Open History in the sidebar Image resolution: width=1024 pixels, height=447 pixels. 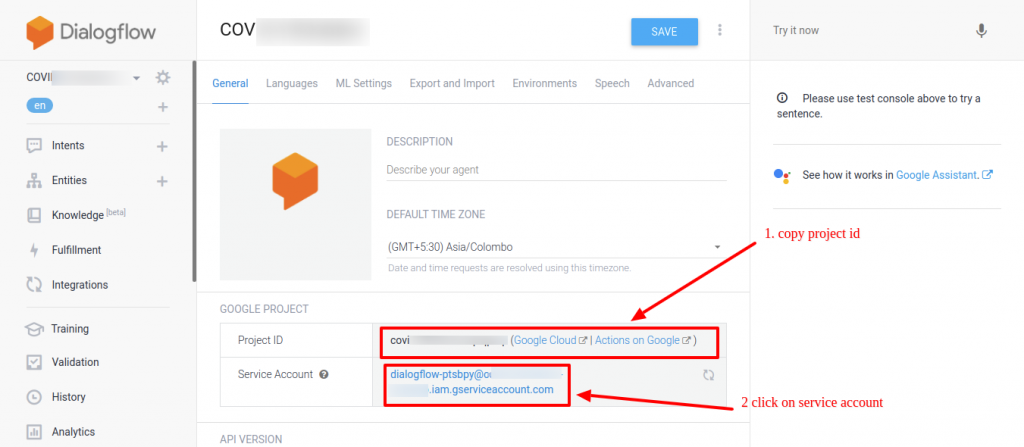point(69,397)
